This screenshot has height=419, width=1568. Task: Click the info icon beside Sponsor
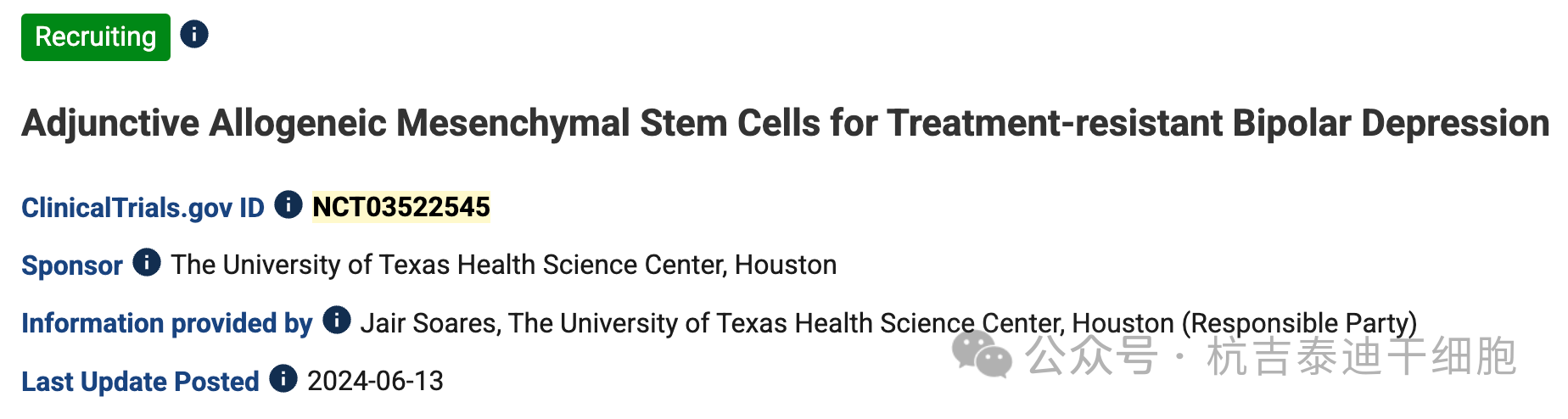click(x=147, y=262)
